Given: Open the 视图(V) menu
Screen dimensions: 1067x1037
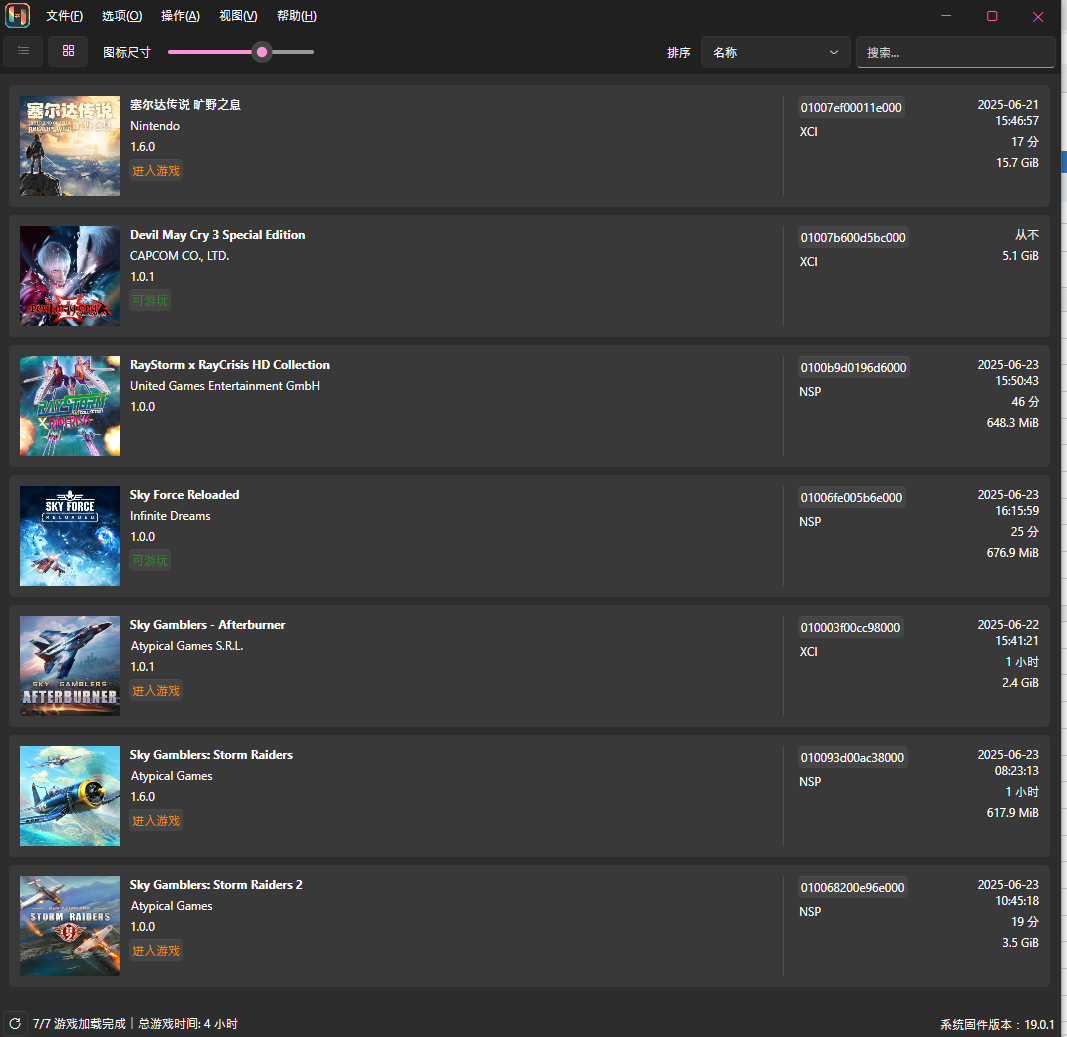Looking at the screenshot, I should point(238,16).
